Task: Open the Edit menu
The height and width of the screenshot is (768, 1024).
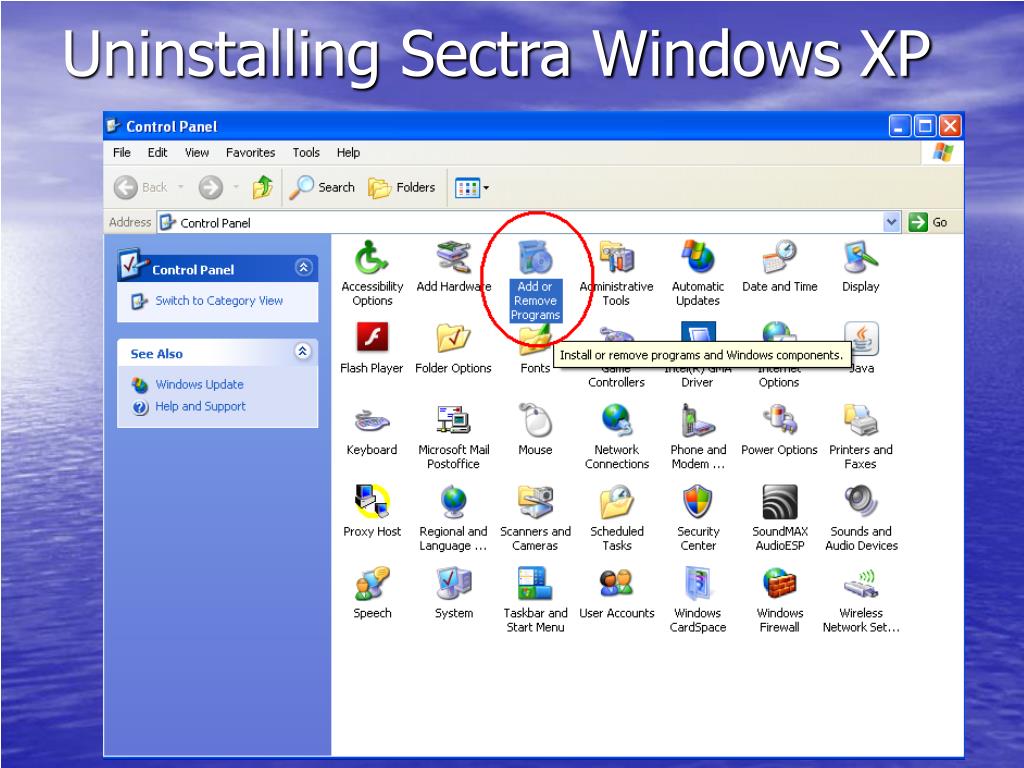Action: [157, 152]
